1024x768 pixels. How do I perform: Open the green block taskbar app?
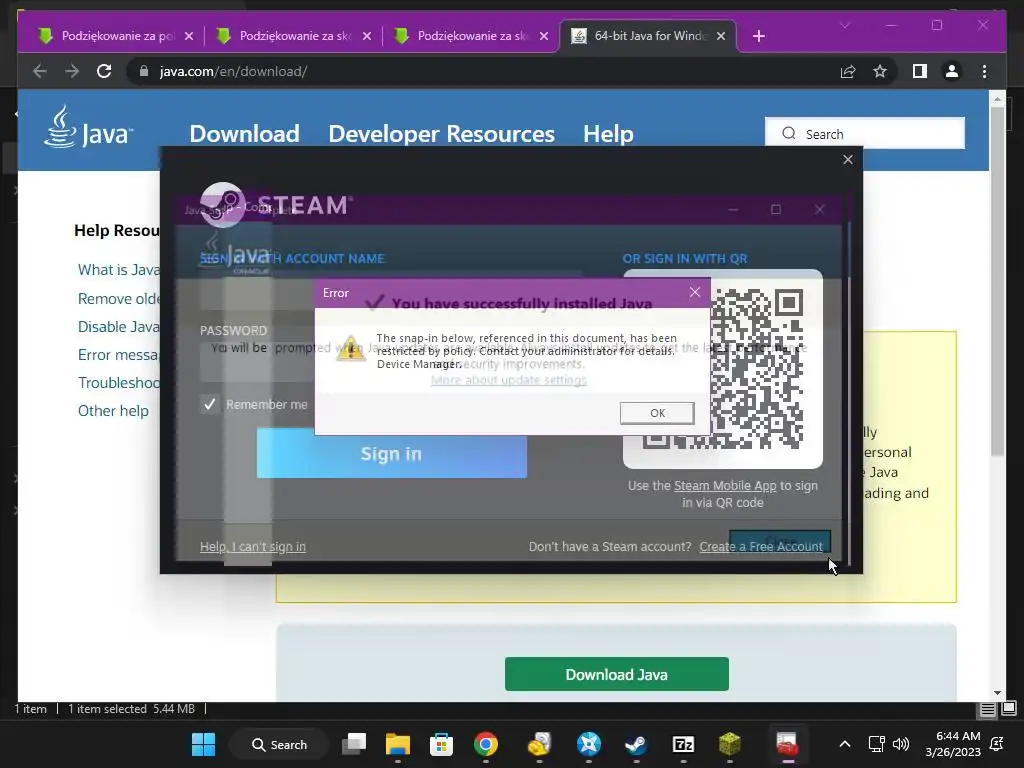coord(729,744)
